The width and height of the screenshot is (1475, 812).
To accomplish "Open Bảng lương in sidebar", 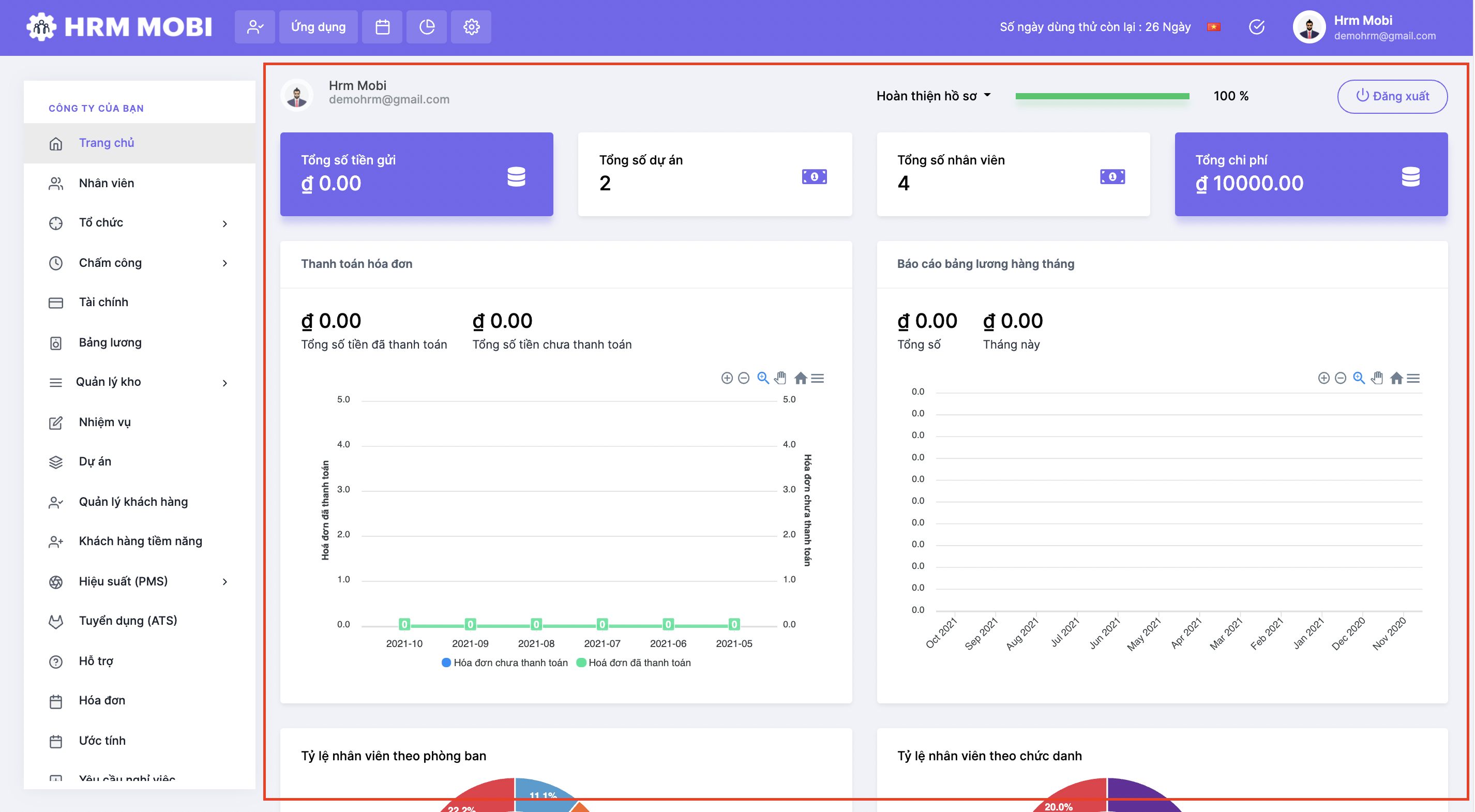I will [x=139, y=342].
